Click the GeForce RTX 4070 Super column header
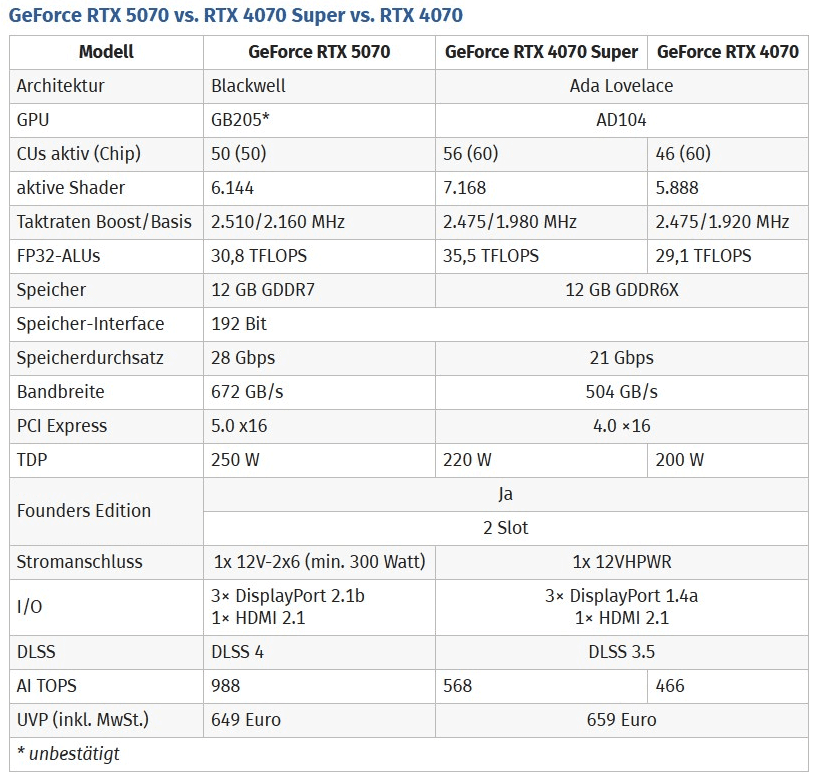Image resolution: width=819 pixels, height=774 pixels. 541,52
